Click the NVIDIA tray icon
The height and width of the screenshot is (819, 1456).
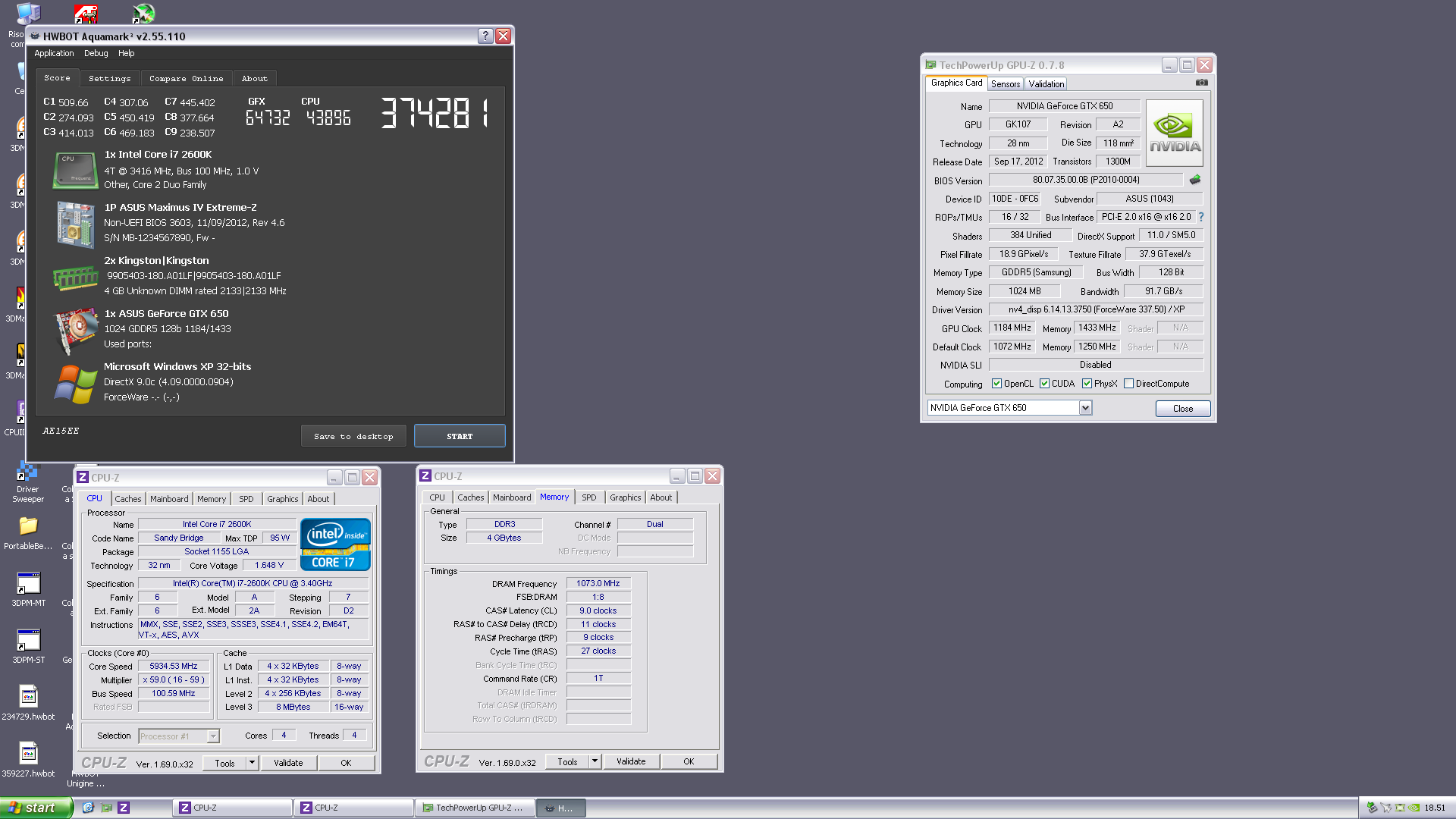1414,808
